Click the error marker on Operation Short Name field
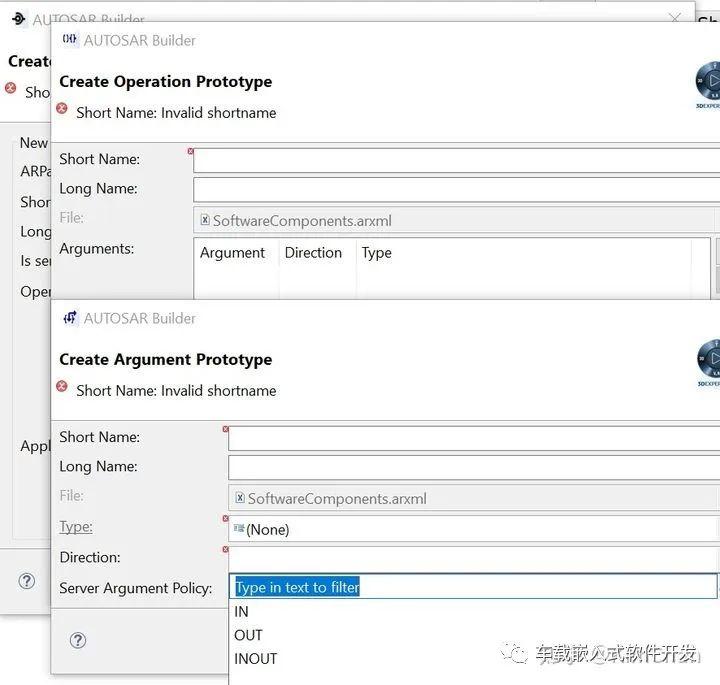 pyautogui.click(x=191, y=151)
